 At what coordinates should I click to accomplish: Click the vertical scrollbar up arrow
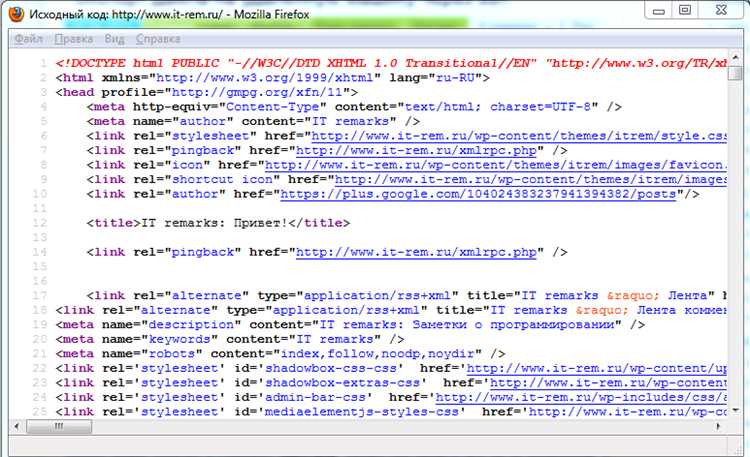735,56
